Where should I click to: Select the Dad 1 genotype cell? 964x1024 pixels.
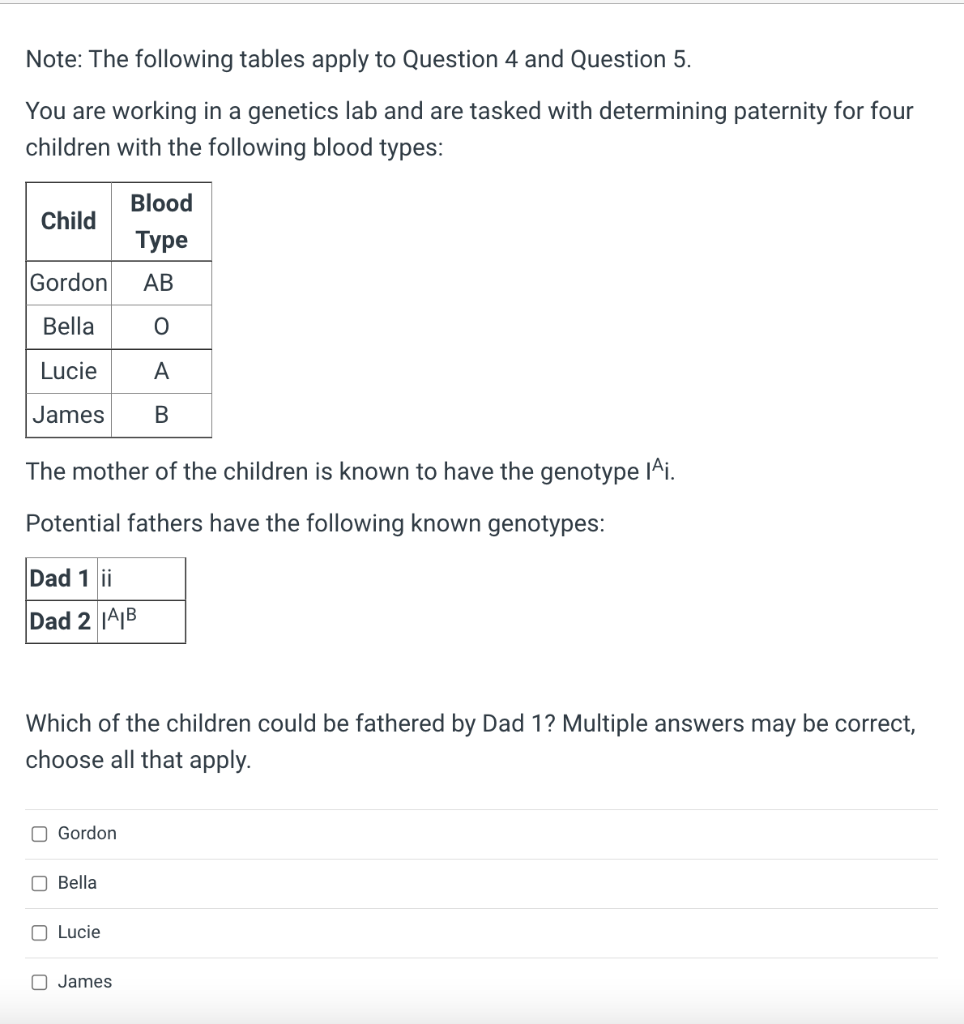pyautogui.click(x=140, y=578)
